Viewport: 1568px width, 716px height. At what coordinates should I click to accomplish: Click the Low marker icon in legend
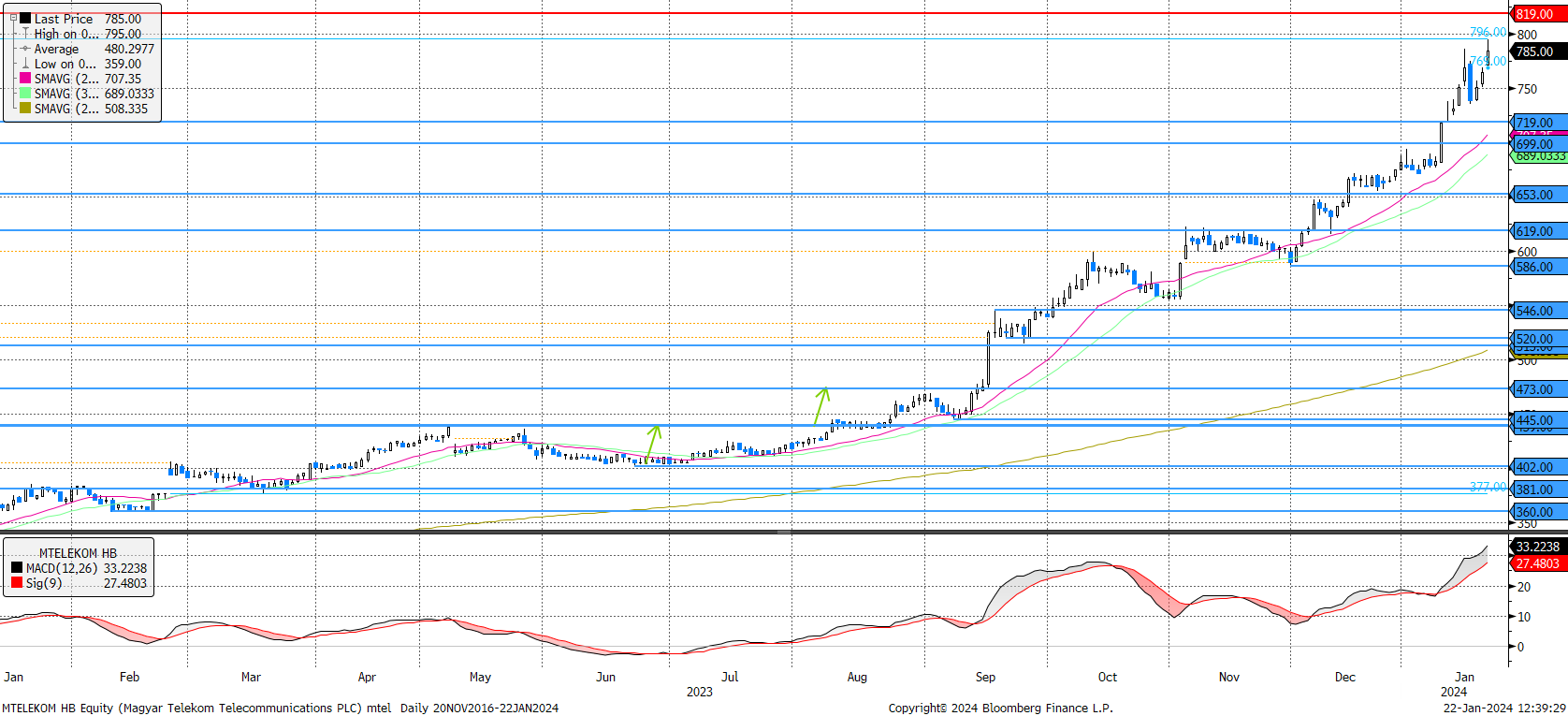(25, 64)
